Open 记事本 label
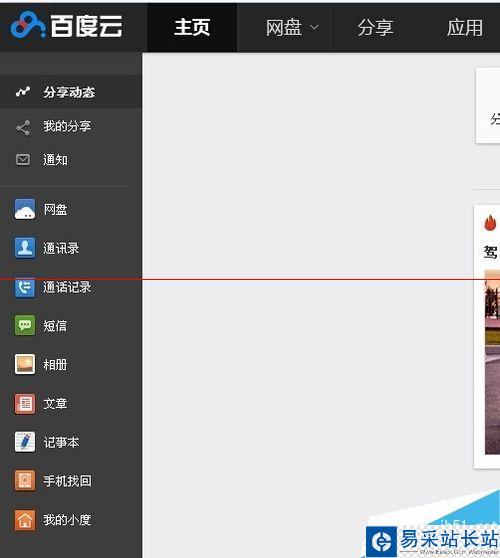Viewport: 500px width, 558px height. (x=61, y=442)
